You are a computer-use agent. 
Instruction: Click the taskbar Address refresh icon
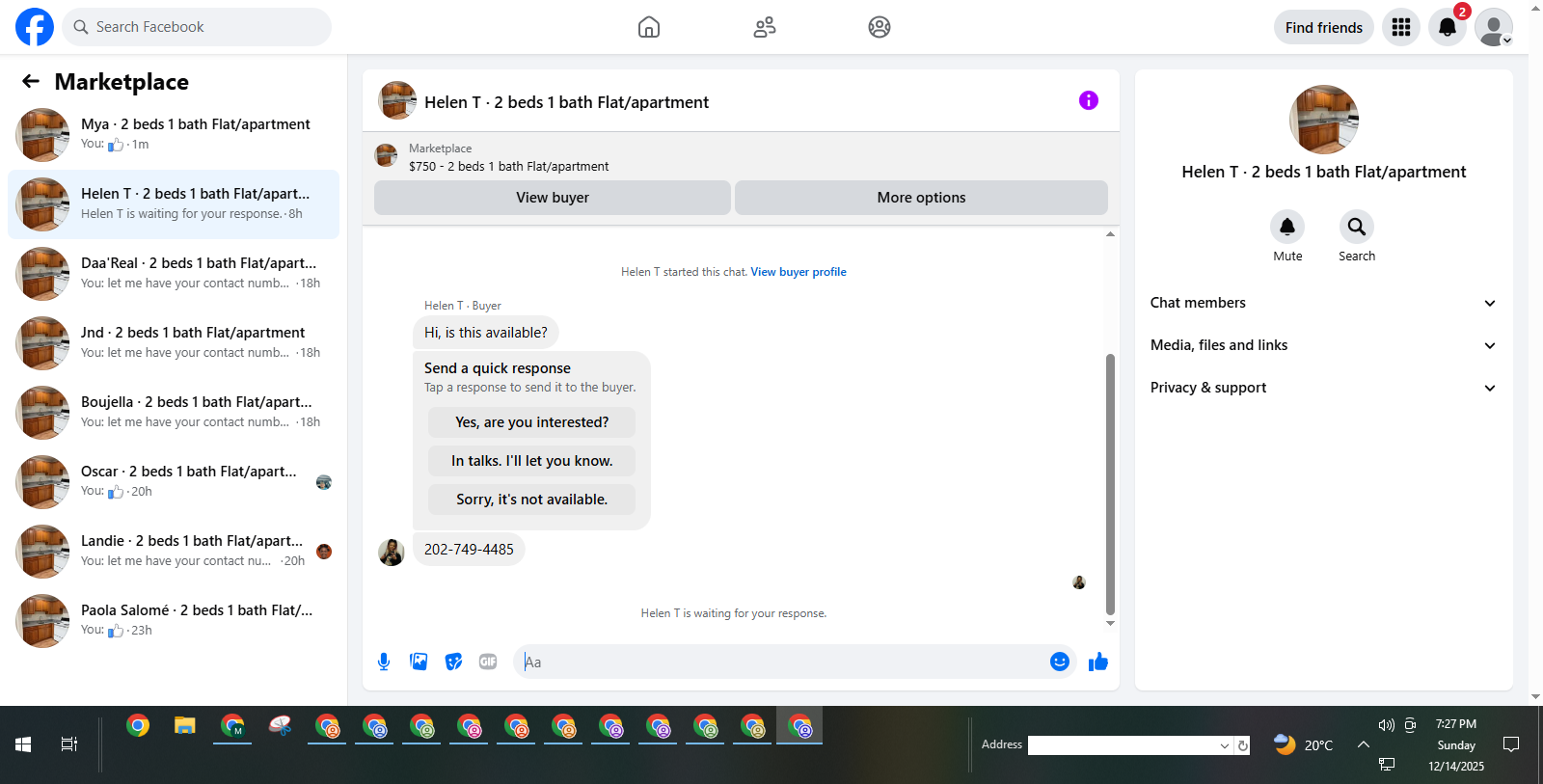coord(1243,745)
